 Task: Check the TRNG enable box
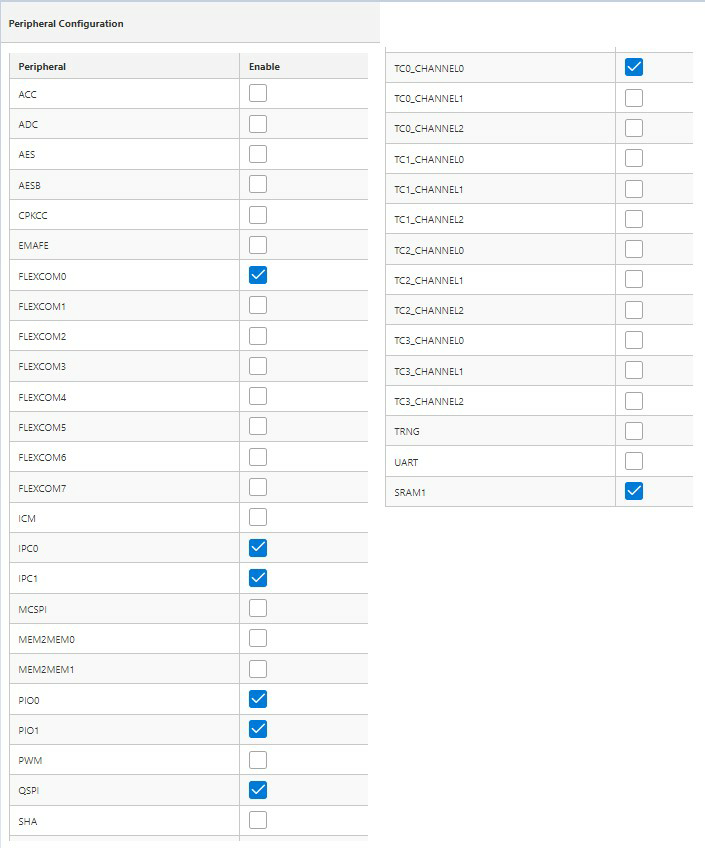tap(633, 431)
